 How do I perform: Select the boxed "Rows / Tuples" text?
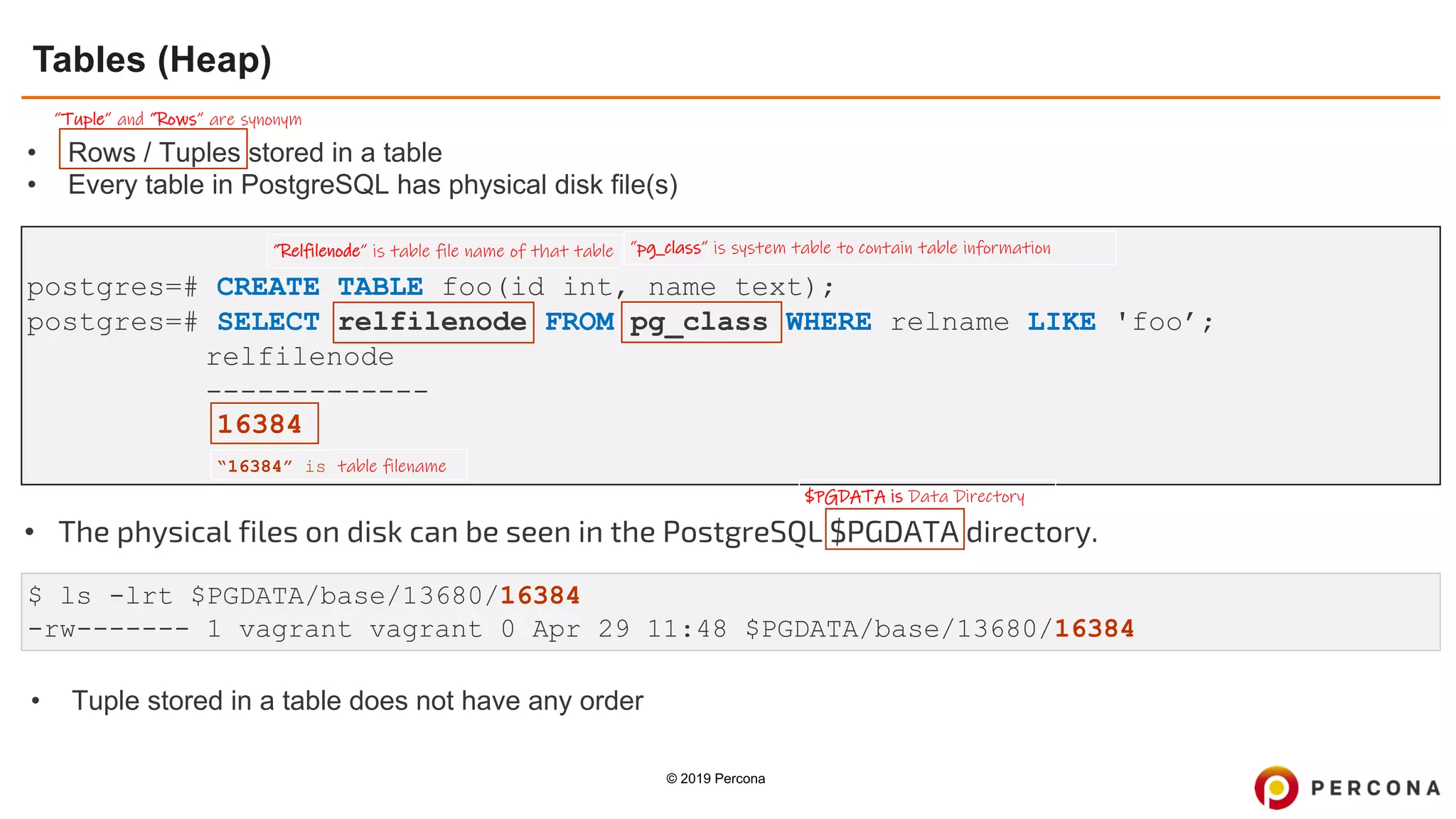coord(154,152)
